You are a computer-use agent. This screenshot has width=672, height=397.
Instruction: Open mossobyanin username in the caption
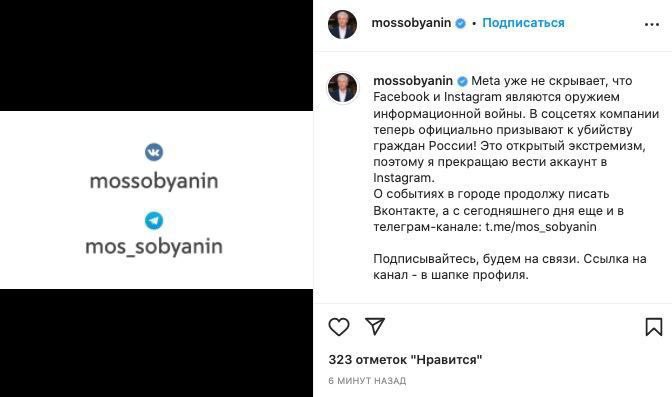[x=413, y=81]
